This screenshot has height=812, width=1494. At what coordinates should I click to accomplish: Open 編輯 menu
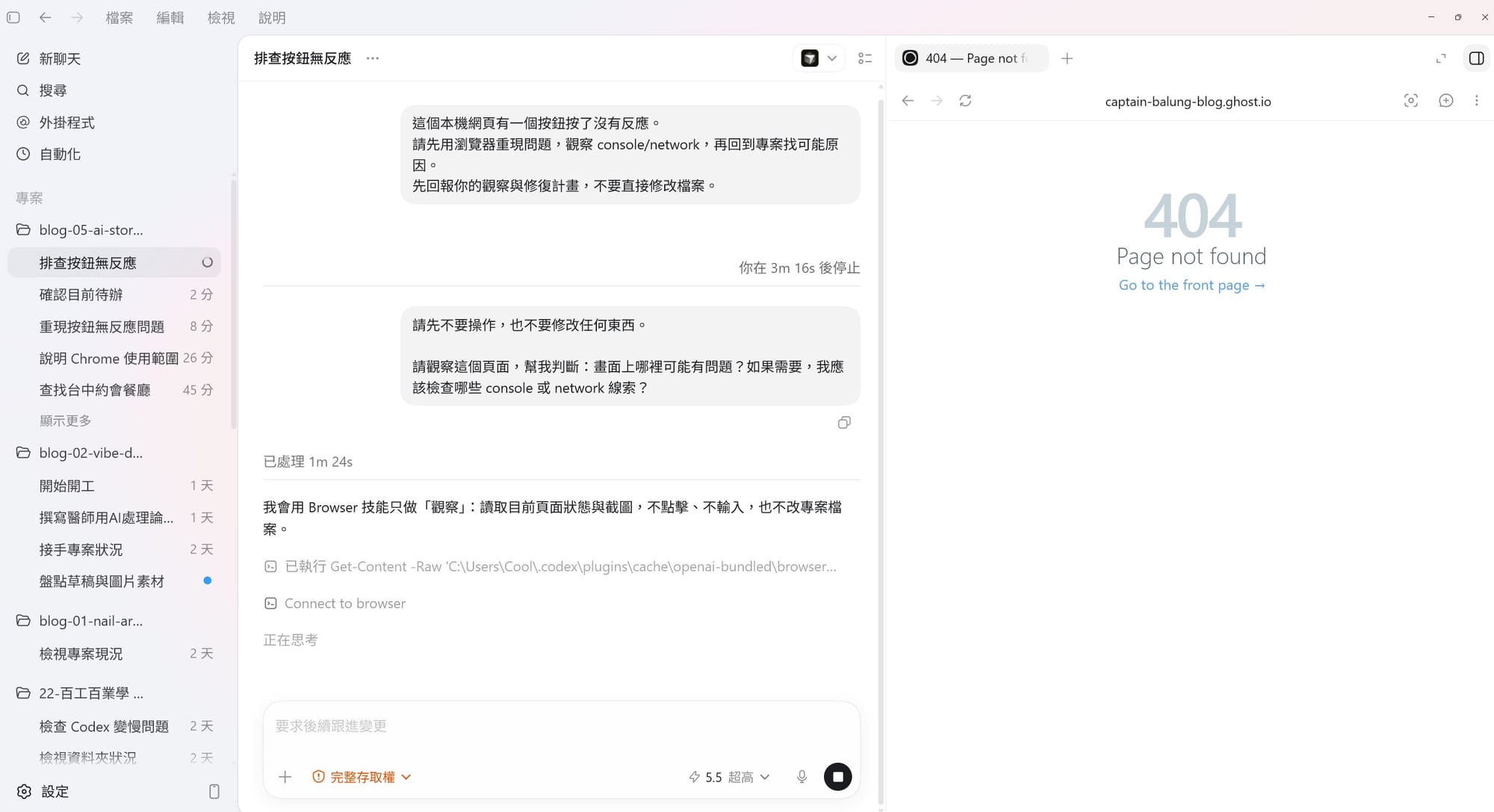(170, 17)
